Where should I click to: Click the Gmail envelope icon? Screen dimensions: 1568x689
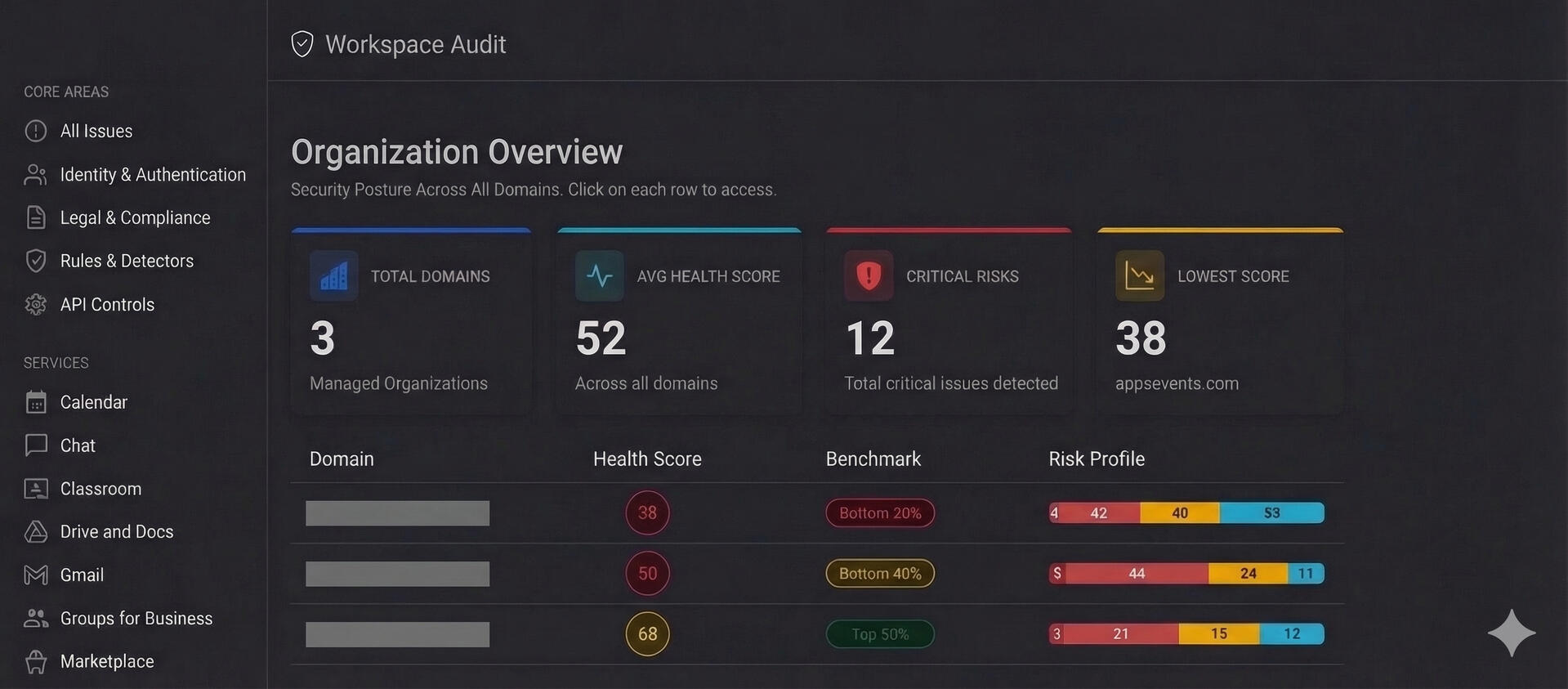point(36,575)
